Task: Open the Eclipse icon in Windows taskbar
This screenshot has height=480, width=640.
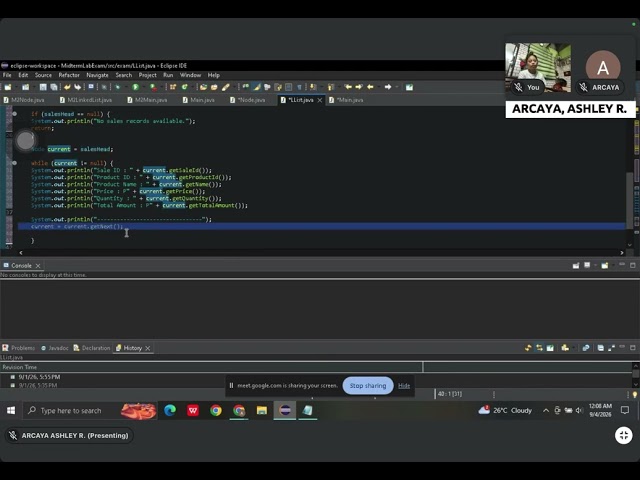Action: coord(284,410)
